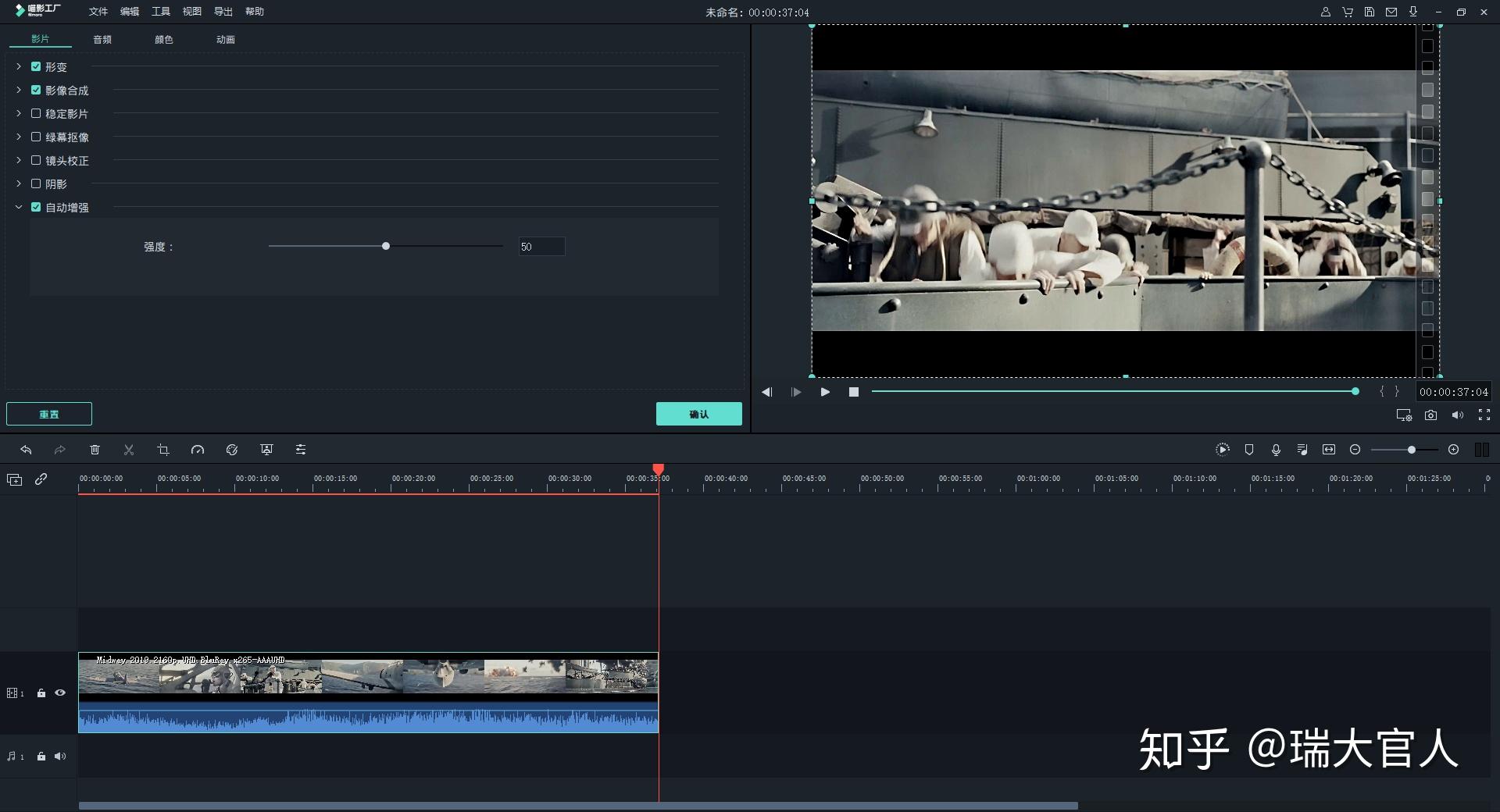Mute audio track 1 speaker
1500x812 pixels.
(60, 756)
